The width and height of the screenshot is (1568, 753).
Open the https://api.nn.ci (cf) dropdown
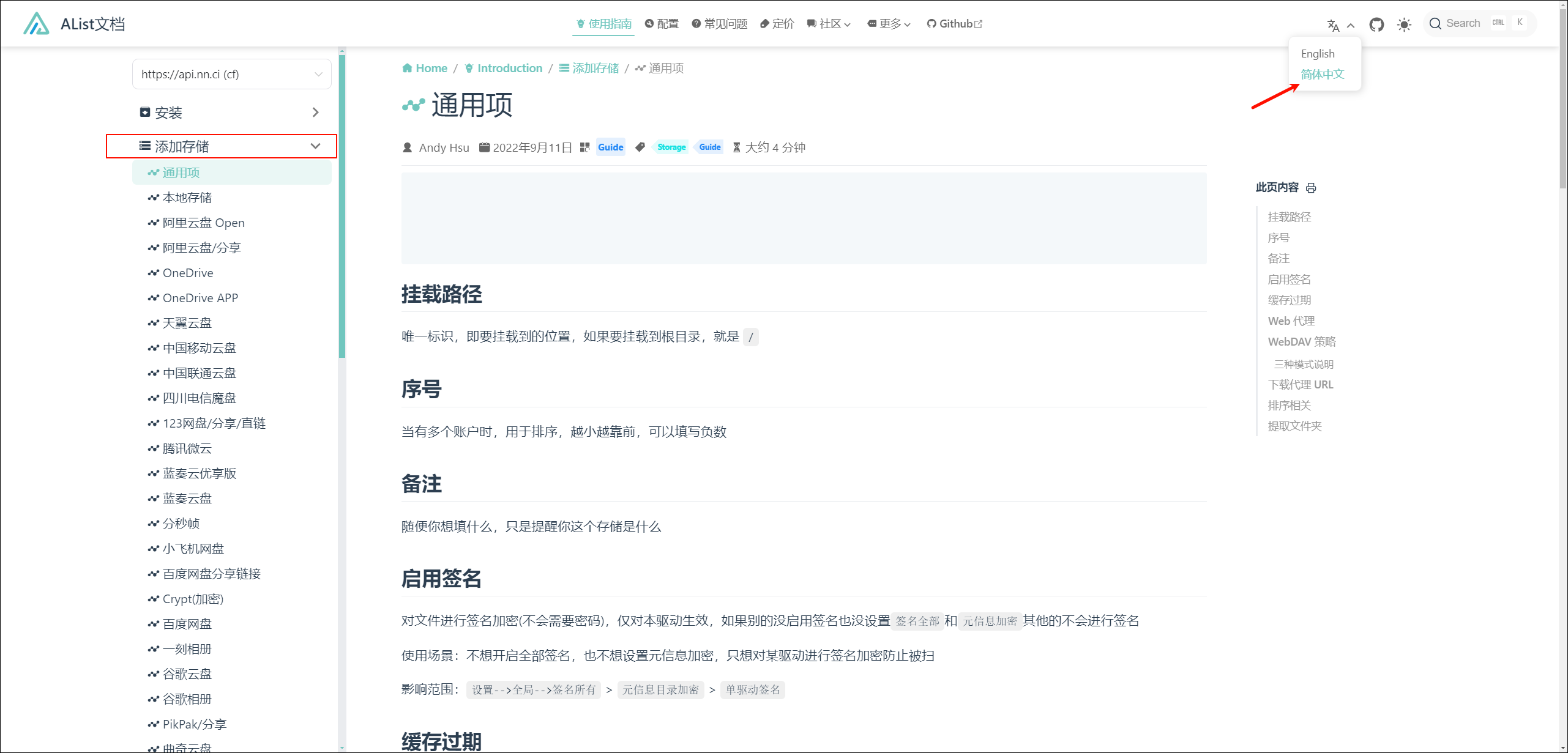tap(231, 74)
